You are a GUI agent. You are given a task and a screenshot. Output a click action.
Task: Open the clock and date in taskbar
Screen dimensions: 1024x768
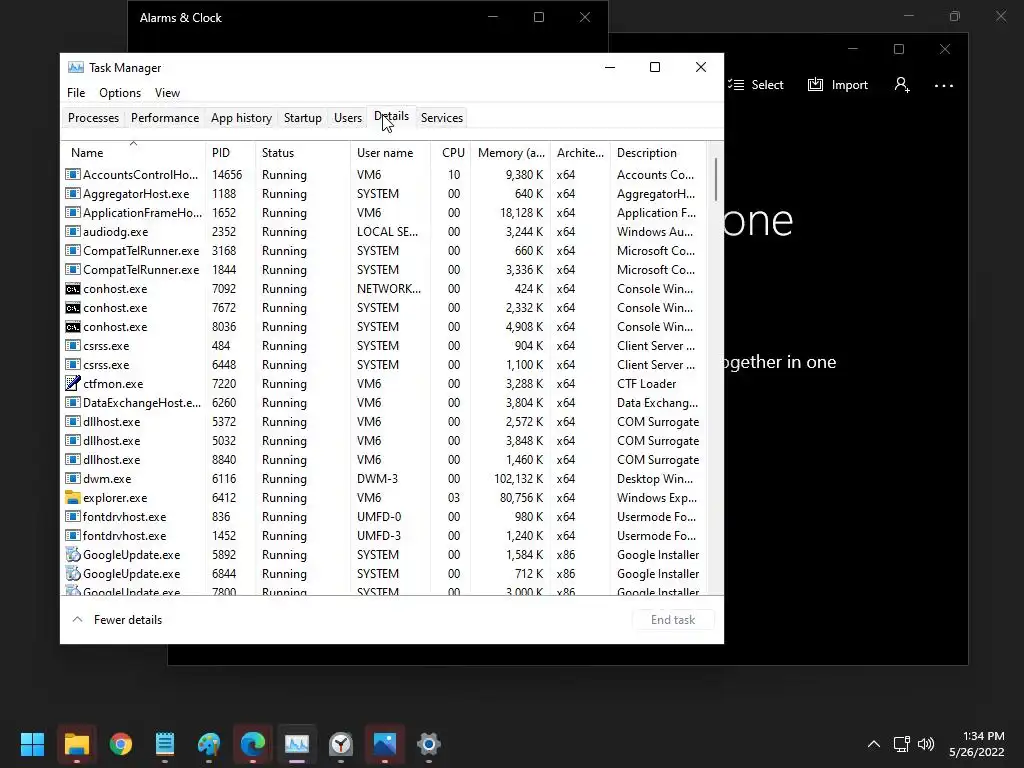(x=976, y=744)
